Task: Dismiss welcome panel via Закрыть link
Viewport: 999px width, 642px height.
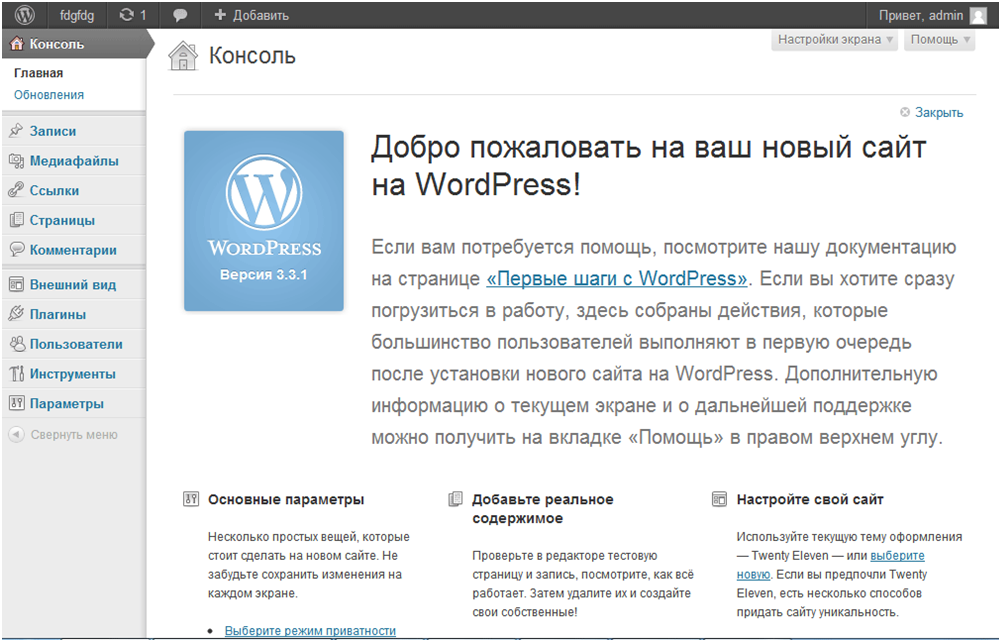Action: pyautogui.click(x=939, y=112)
